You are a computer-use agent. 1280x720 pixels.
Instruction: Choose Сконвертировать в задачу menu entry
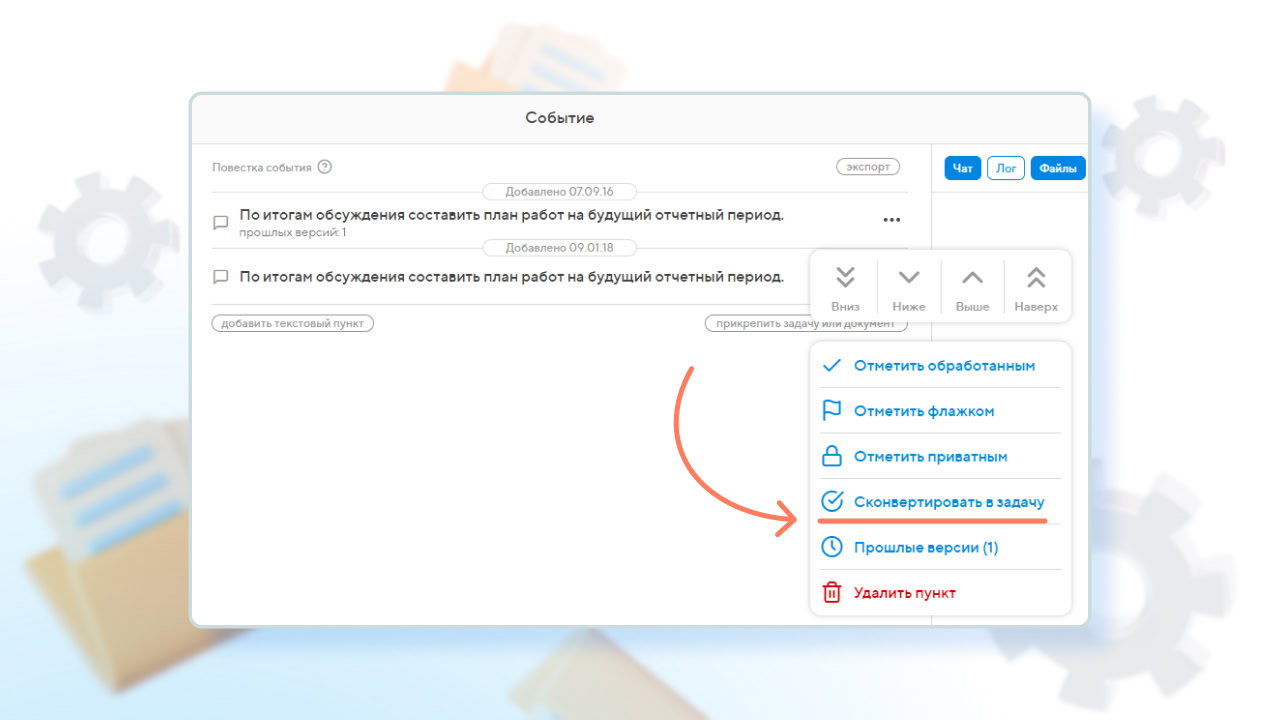pyautogui.click(x=948, y=502)
